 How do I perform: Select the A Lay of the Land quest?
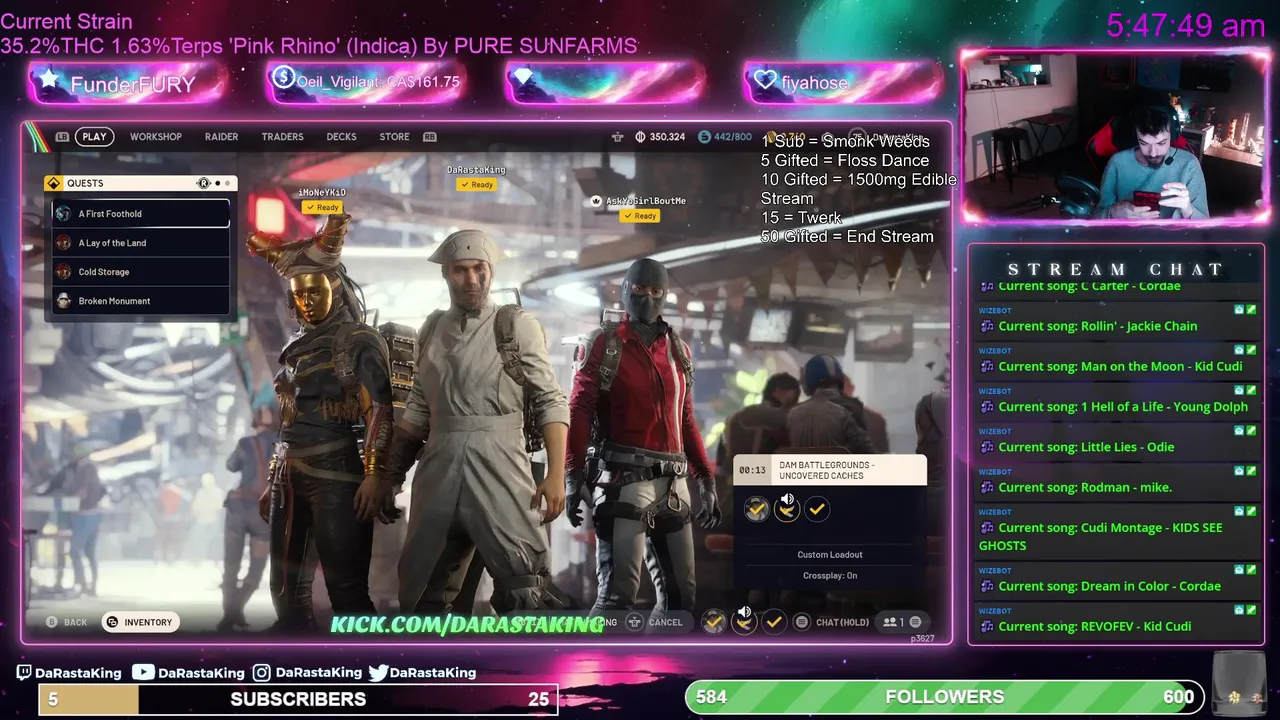pyautogui.click(x=141, y=243)
